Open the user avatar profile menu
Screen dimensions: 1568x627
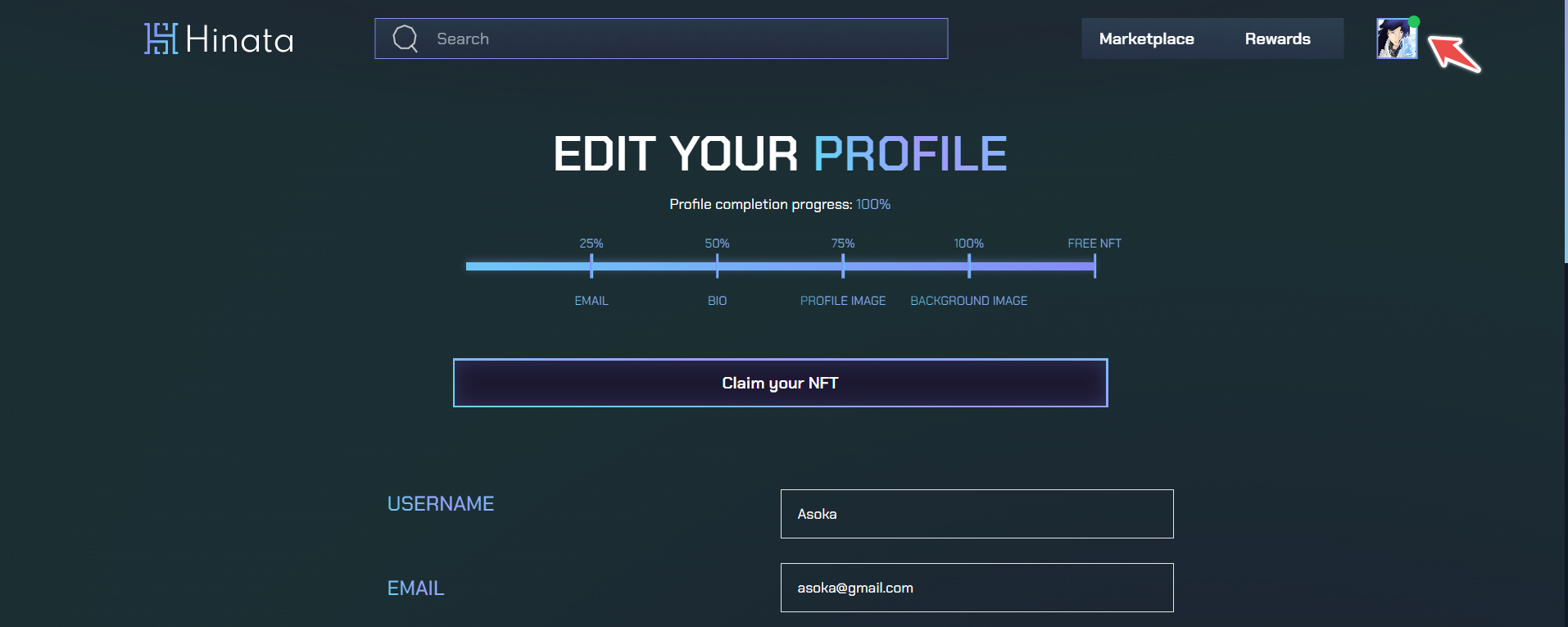[x=1397, y=39]
